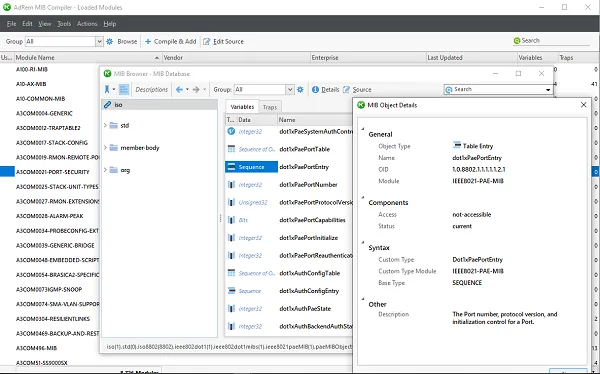
Task: Open the back arrow history dropdown
Action: tap(187, 90)
